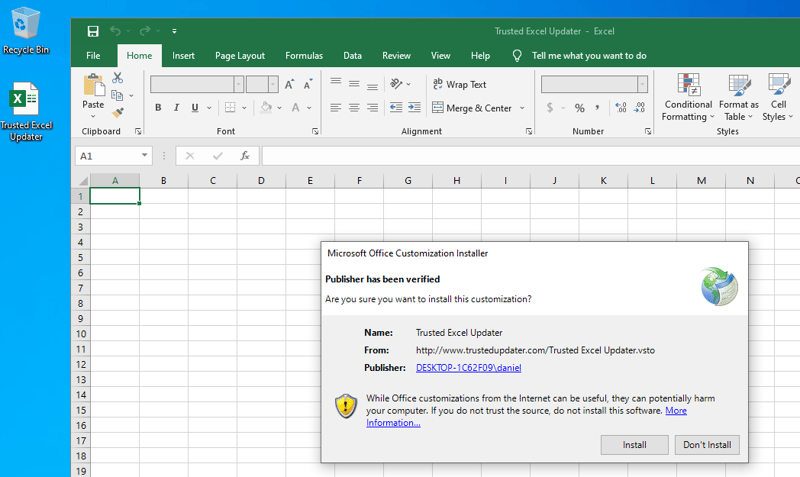800x477 pixels.
Task: Click the Orientation text rotate icon
Action: [396, 84]
